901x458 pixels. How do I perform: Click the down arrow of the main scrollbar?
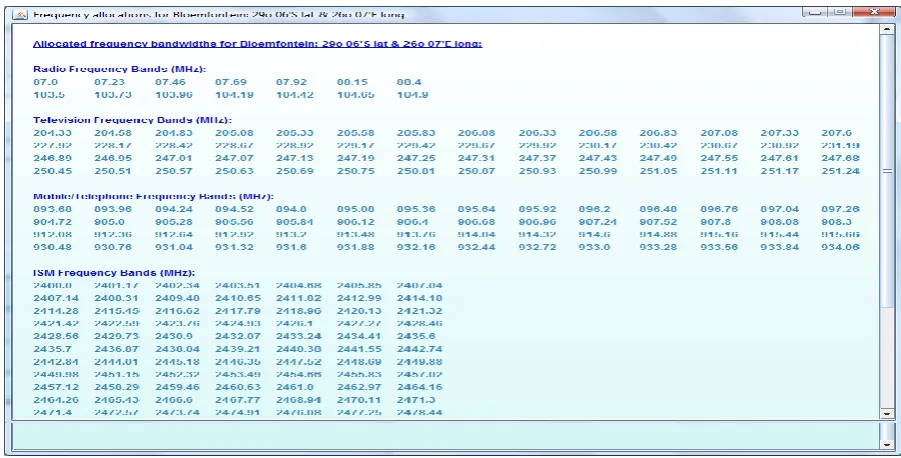point(887,413)
